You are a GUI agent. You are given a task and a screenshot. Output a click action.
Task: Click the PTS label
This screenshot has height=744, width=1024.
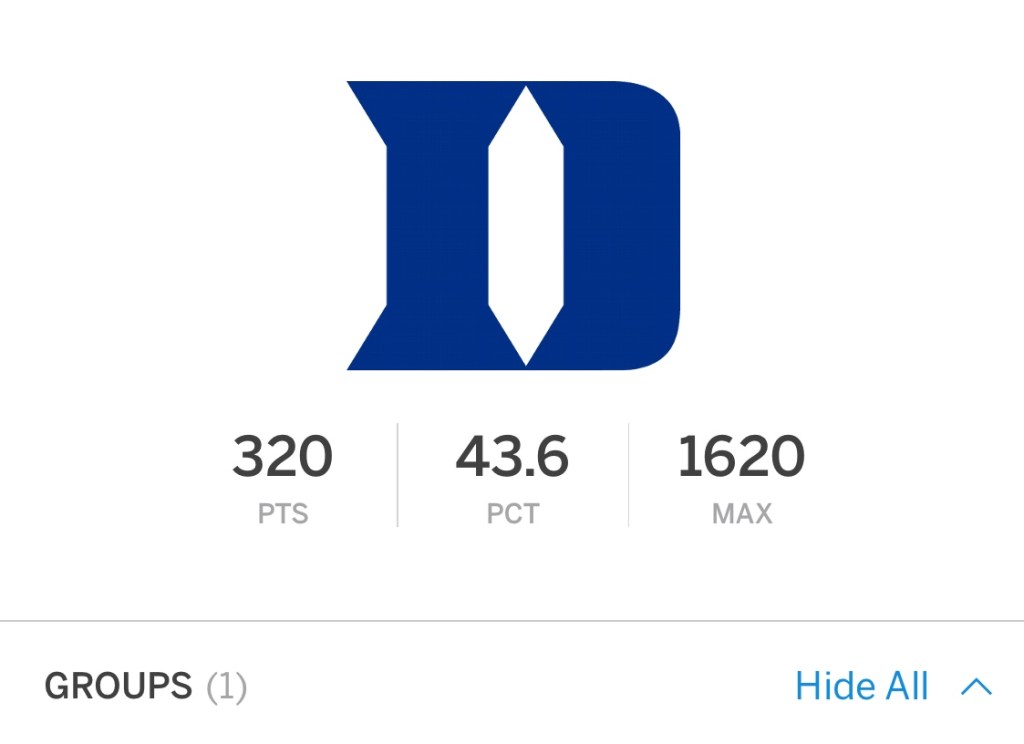click(282, 514)
